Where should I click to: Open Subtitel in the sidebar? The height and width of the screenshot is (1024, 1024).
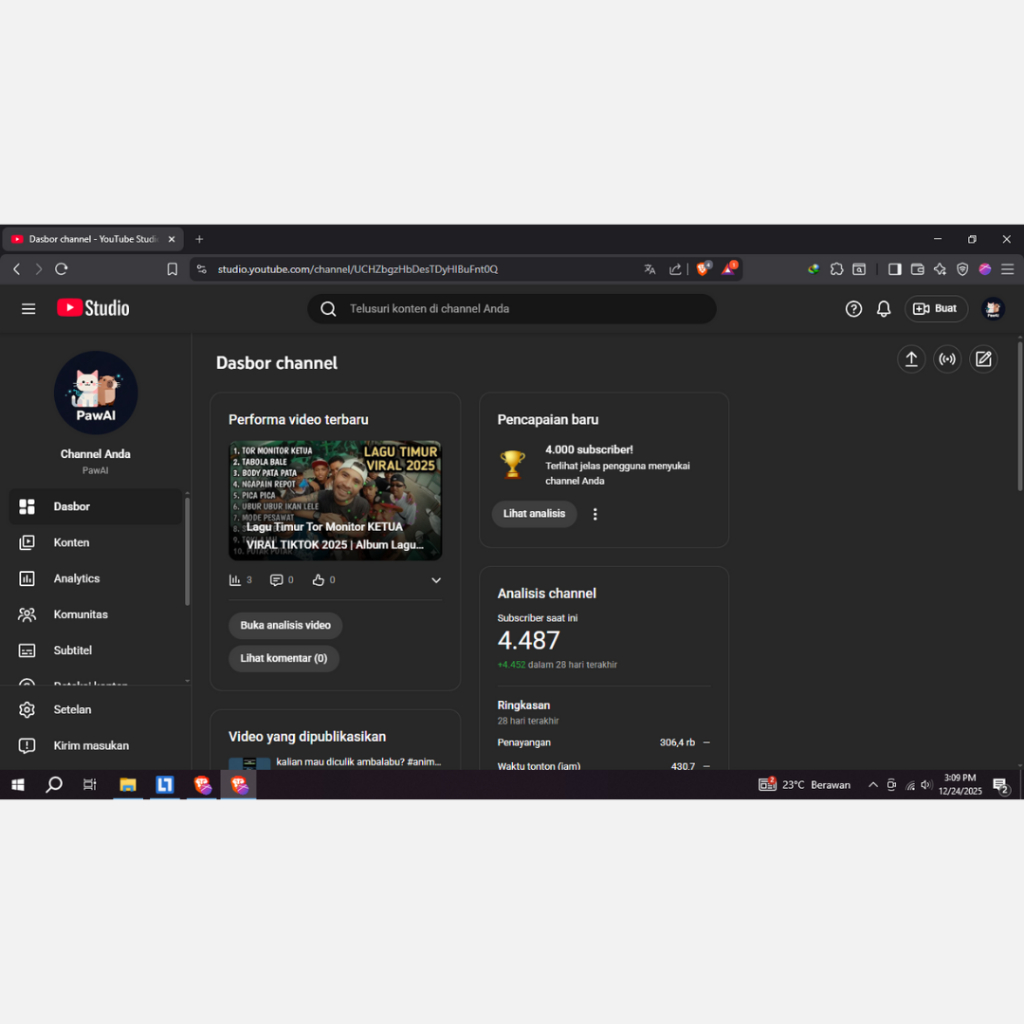pyautogui.click(x=95, y=650)
